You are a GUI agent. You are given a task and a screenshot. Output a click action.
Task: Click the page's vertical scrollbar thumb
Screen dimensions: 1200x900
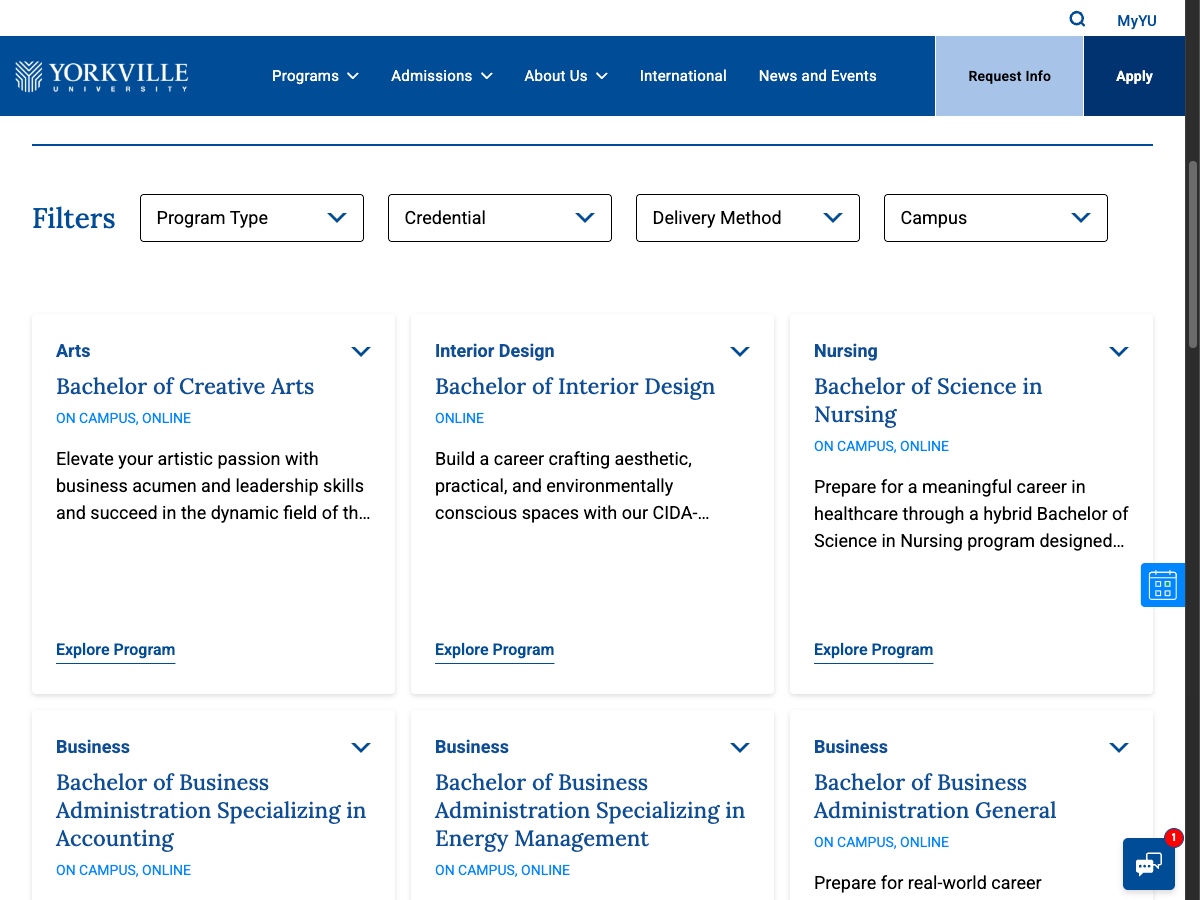tap(1192, 255)
